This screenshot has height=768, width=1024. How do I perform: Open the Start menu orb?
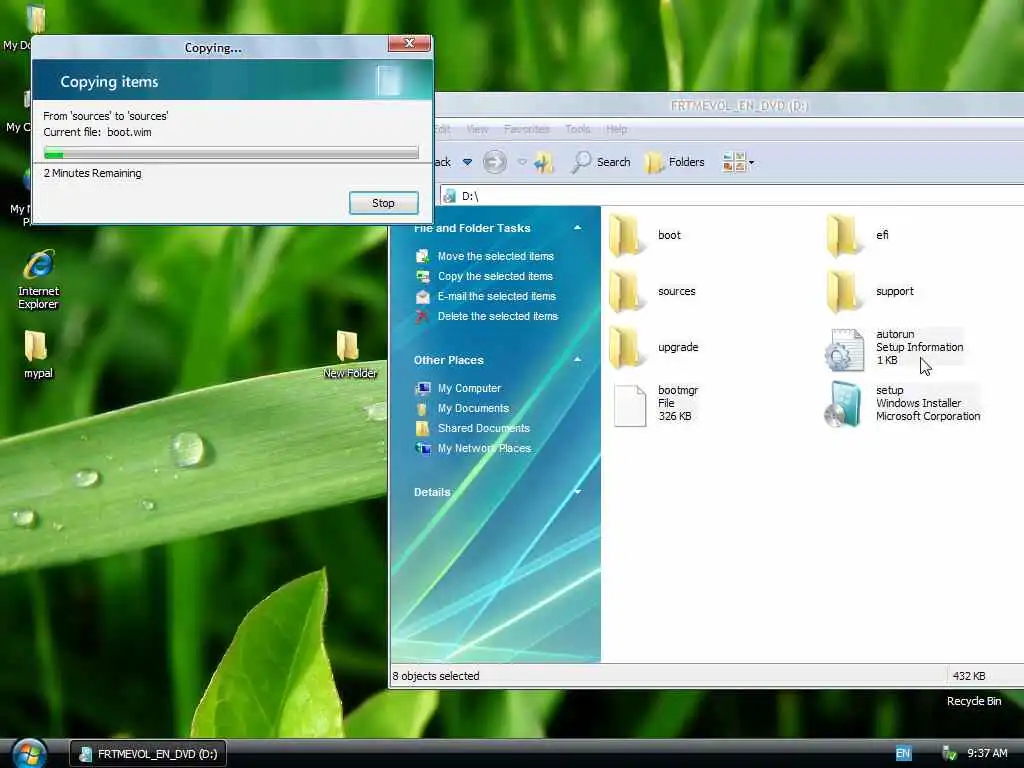tap(29, 754)
